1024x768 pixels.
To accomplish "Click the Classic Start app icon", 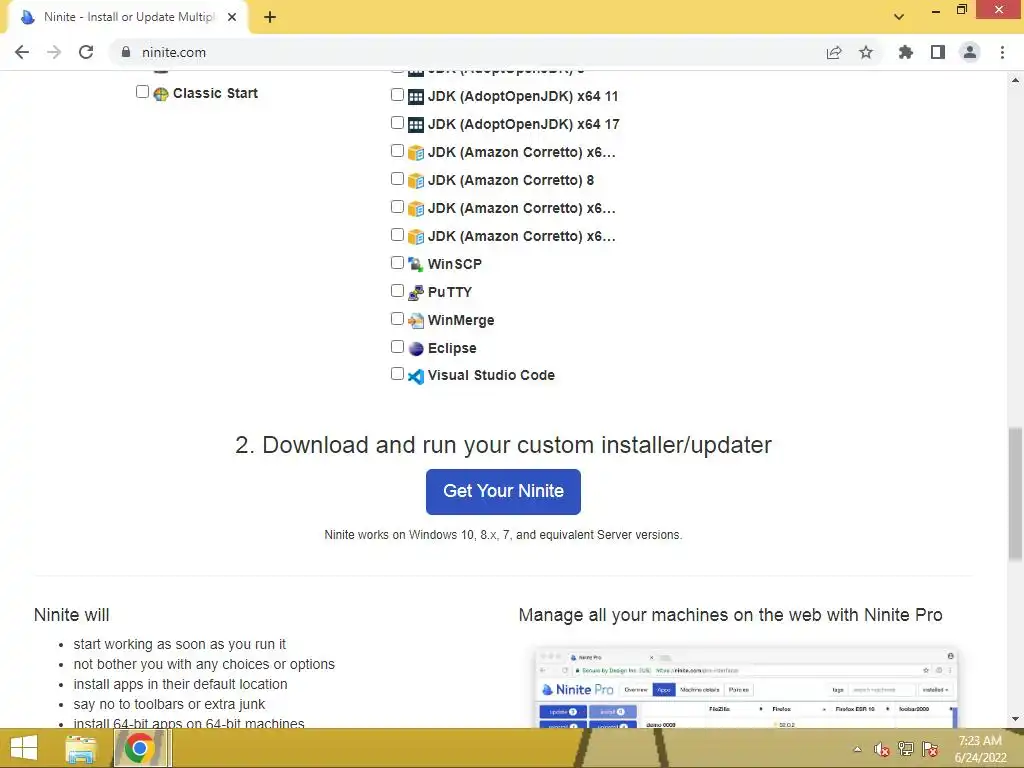I will (161, 93).
